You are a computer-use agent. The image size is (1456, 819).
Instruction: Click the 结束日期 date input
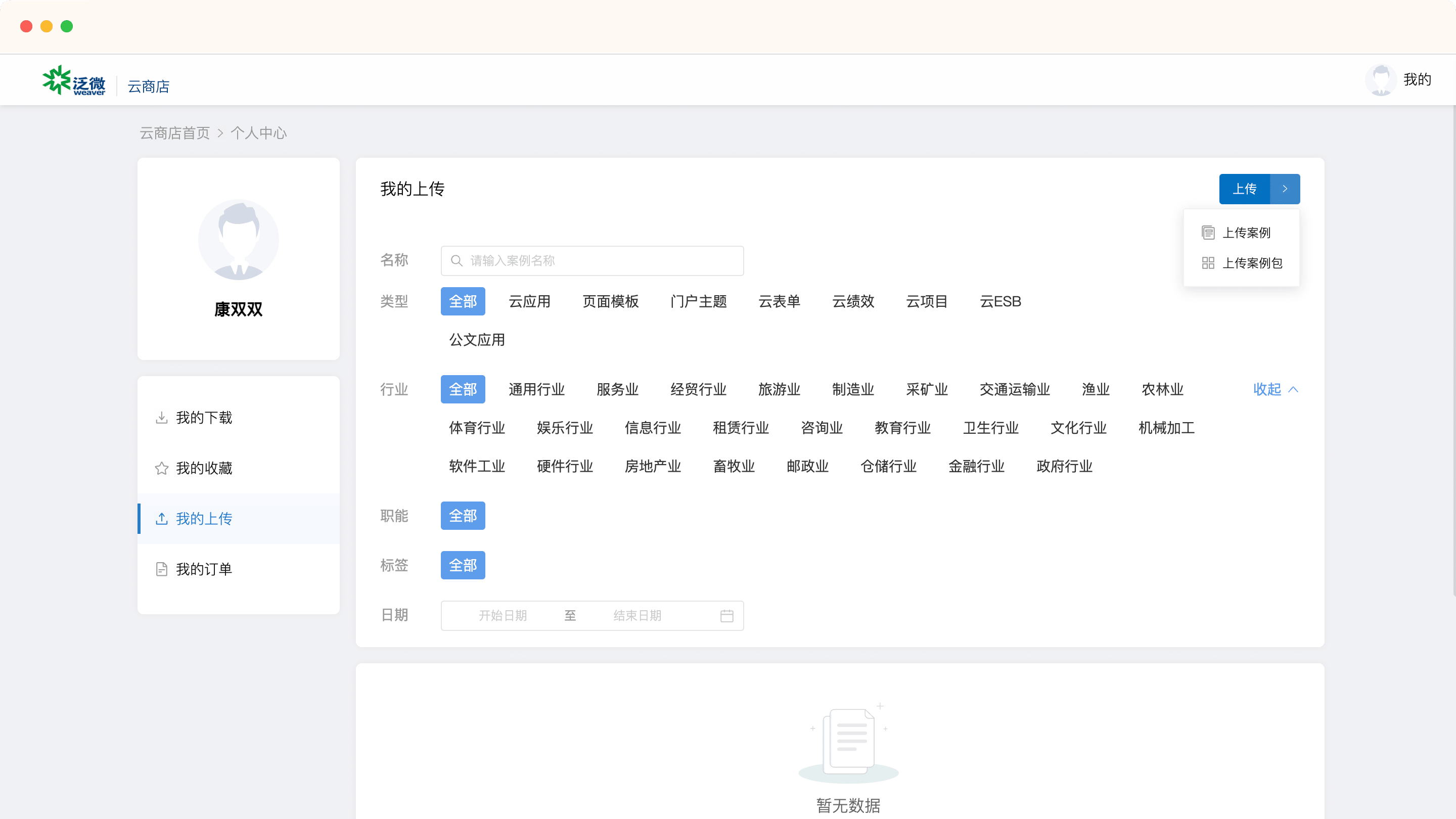(637, 616)
